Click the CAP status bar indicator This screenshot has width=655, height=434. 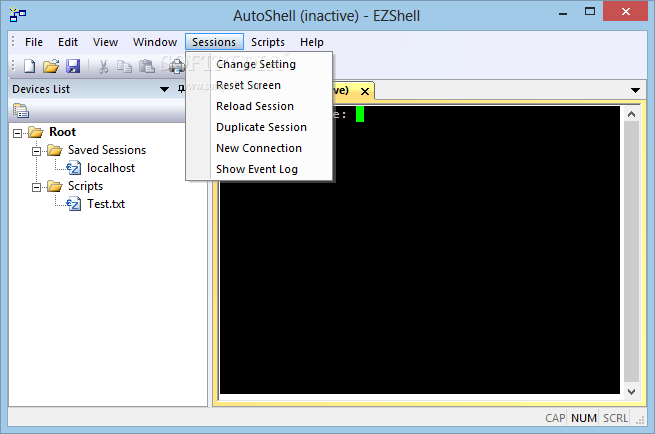coord(555,418)
